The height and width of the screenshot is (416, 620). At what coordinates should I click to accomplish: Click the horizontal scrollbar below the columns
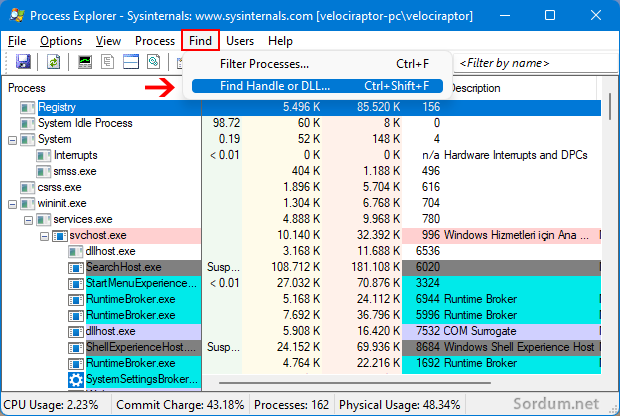[x=355, y=383]
